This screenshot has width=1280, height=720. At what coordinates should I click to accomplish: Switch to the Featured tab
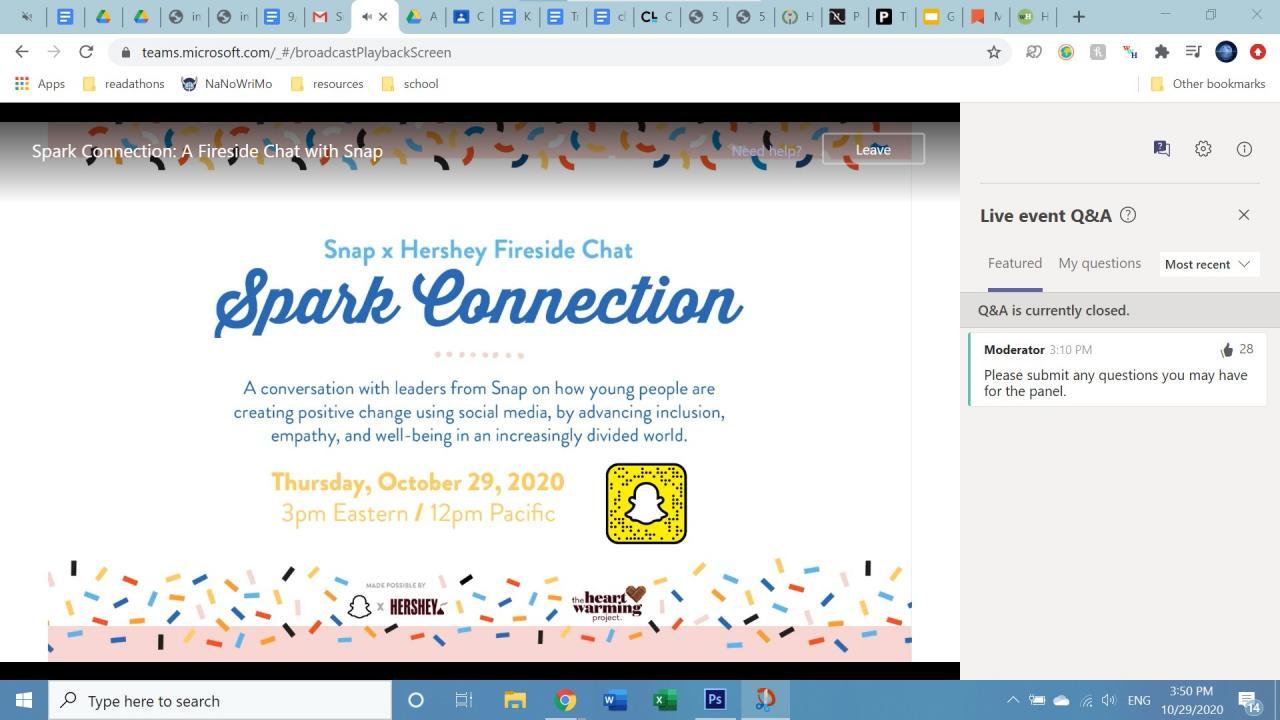1015,263
